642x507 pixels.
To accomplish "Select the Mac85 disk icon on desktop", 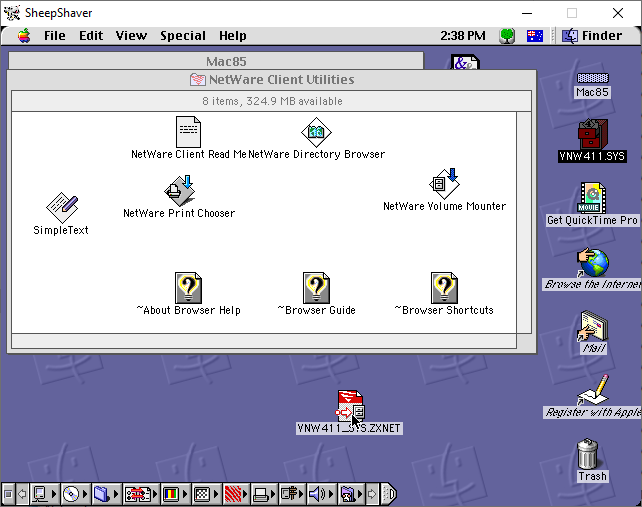I will tap(592, 78).
